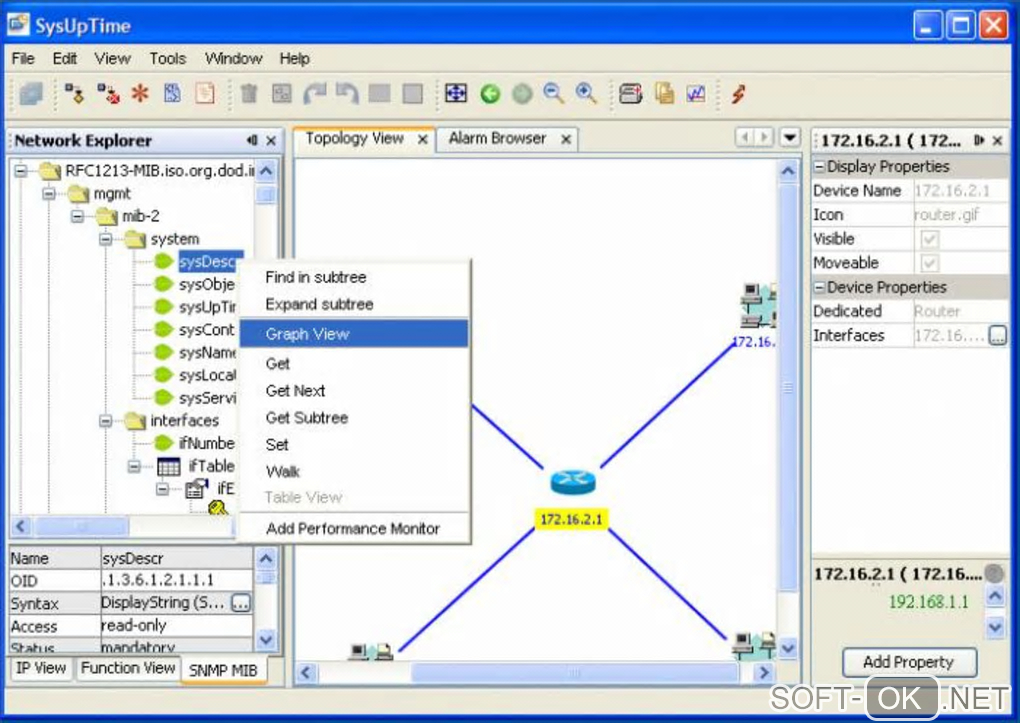Image resolution: width=1020 pixels, height=723 pixels.
Task: Click the bottom-left computer node icon
Action: 371,651
